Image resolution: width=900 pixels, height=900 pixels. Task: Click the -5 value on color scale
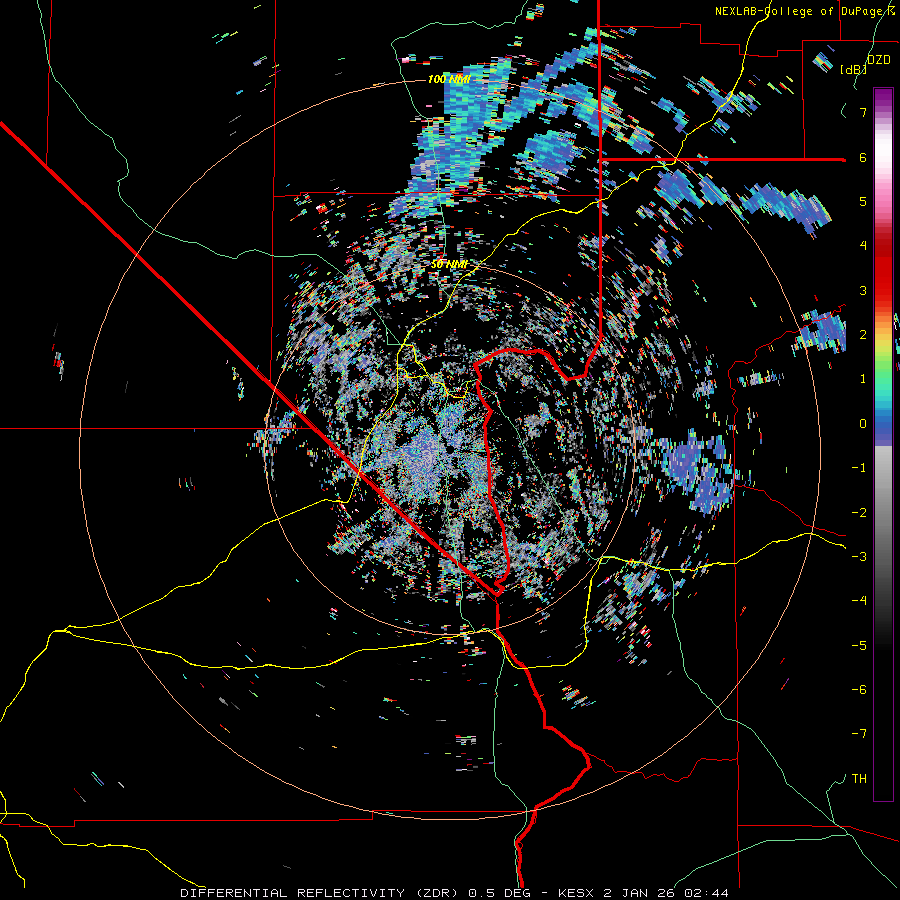tap(859, 646)
